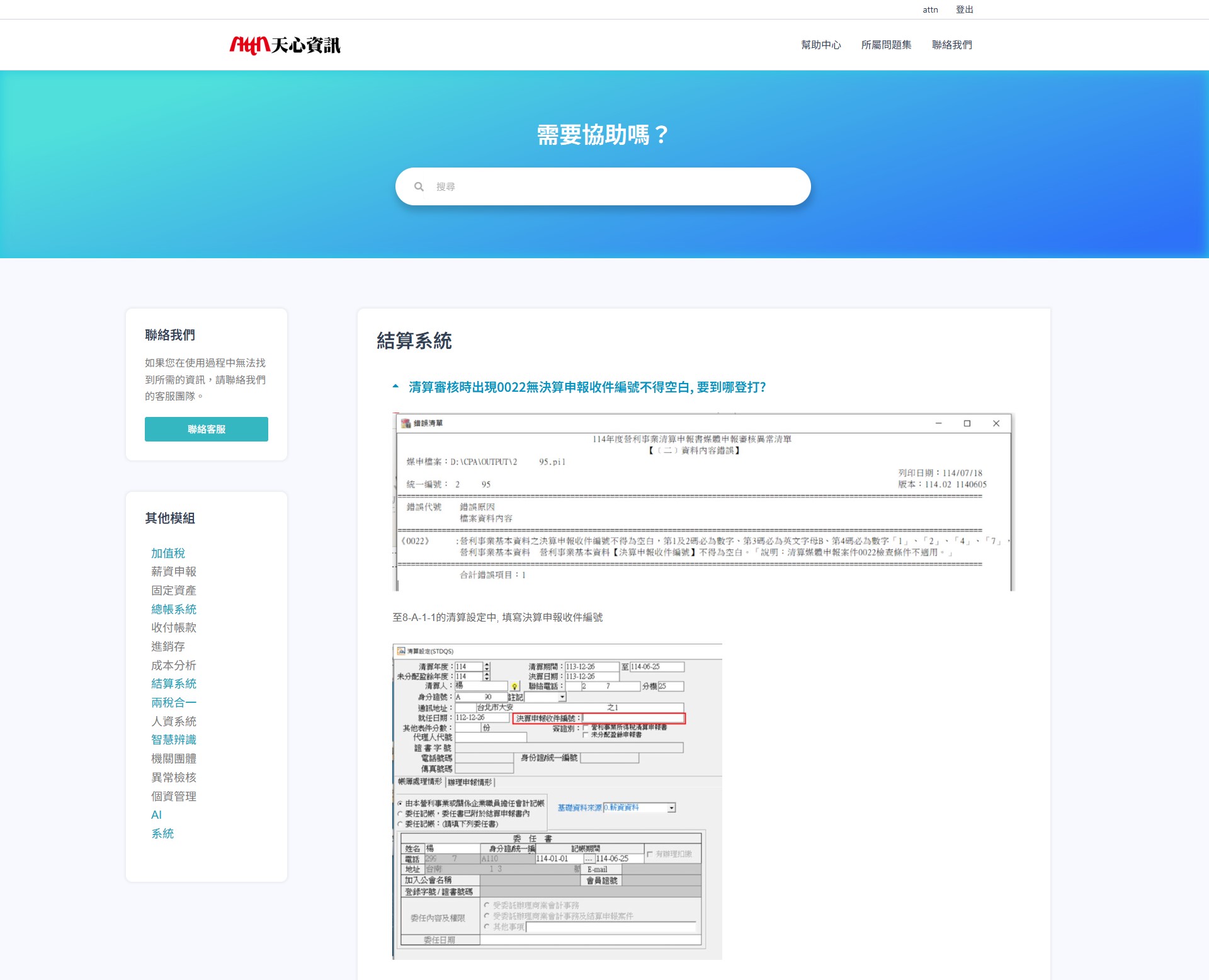Click the search magnifier icon
This screenshot has width=1209, height=980.
click(x=419, y=186)
